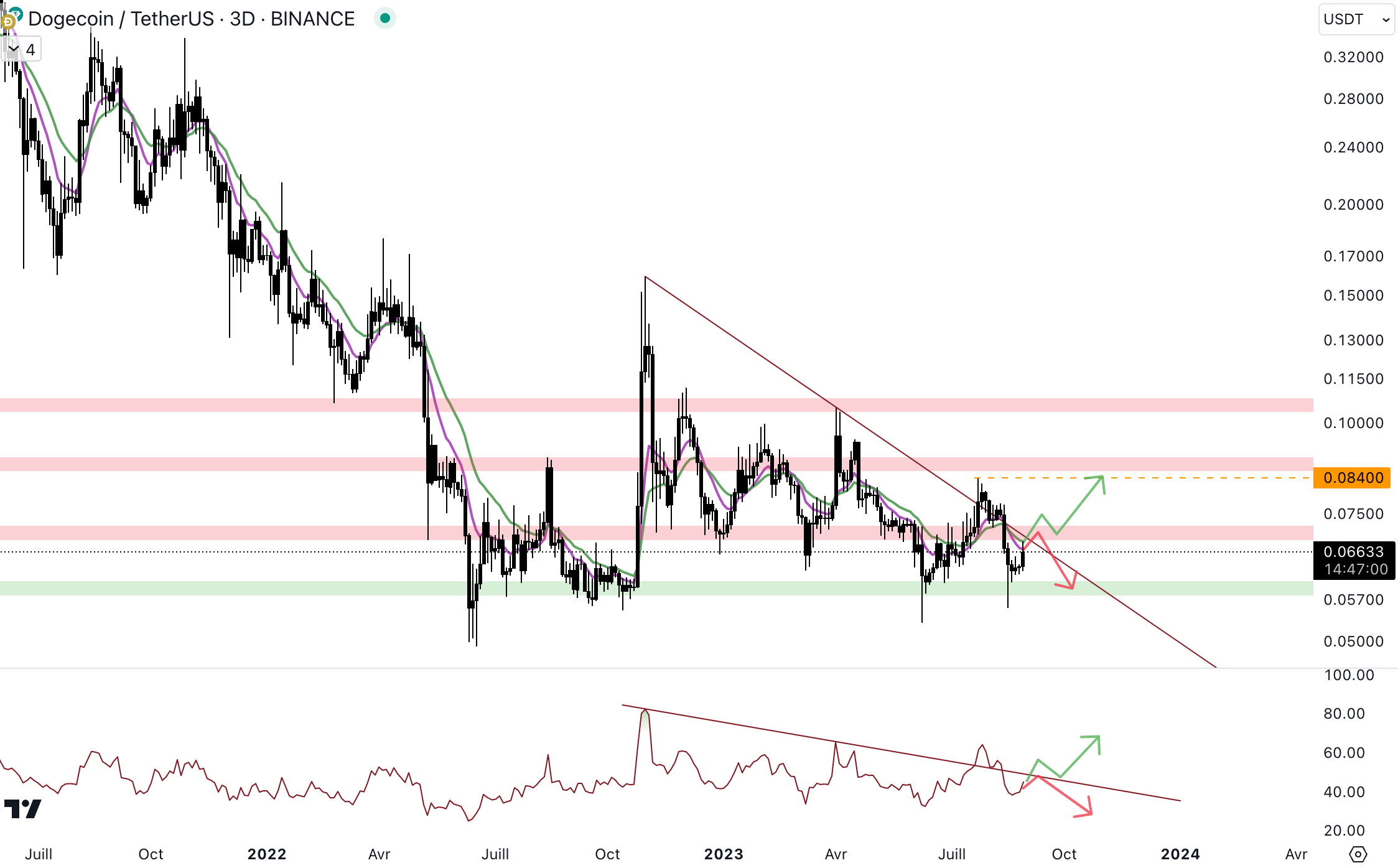The image size is (1398, 868).
Task: Open the TradingView logo at bottom left
Action: tap(22, 809)
